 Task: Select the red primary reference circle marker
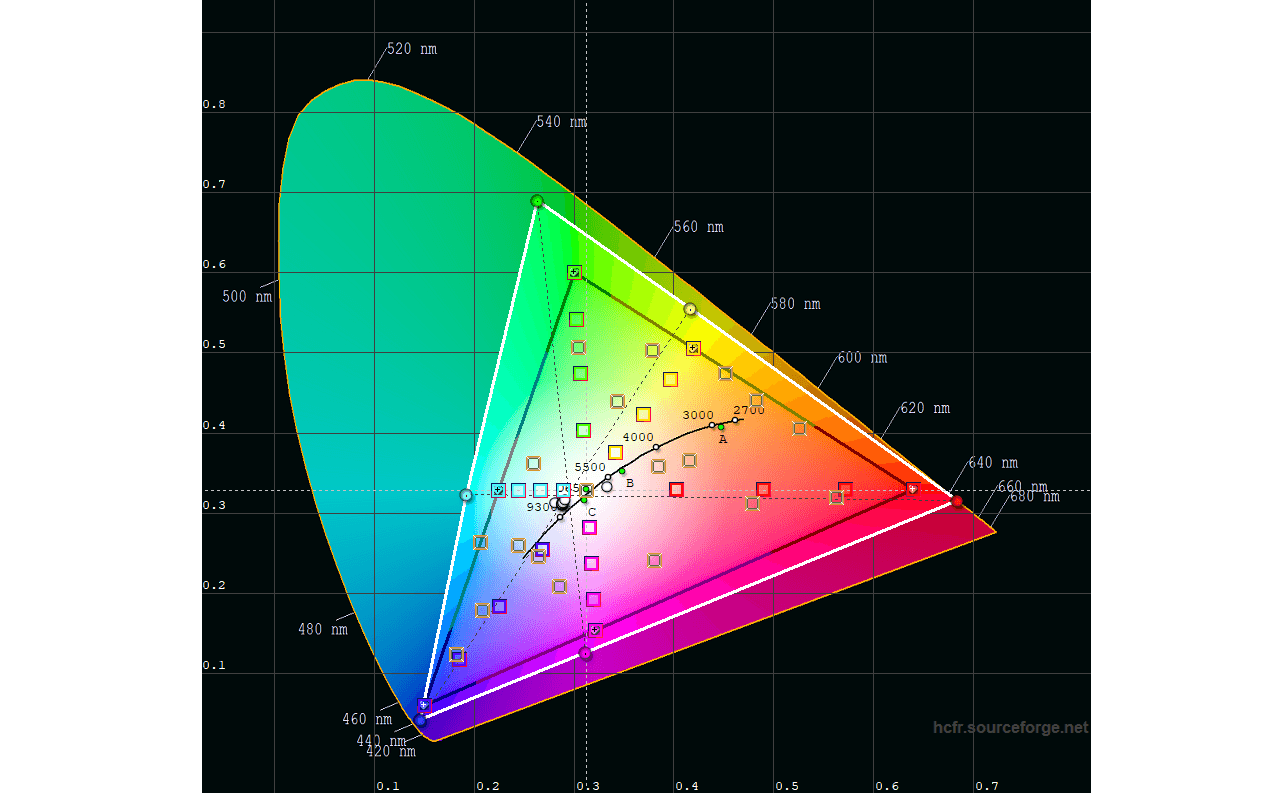coord(957,501)
